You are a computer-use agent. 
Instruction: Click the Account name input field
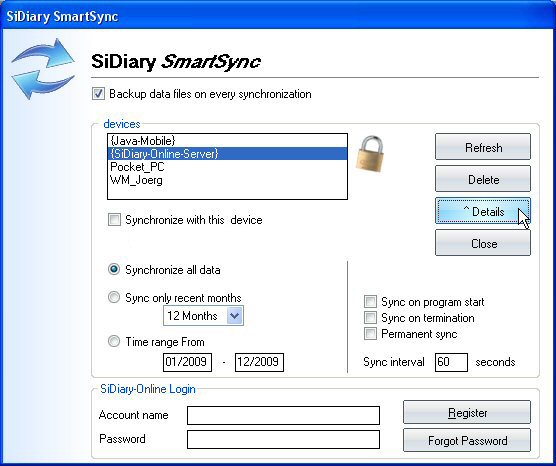point(283,415)
